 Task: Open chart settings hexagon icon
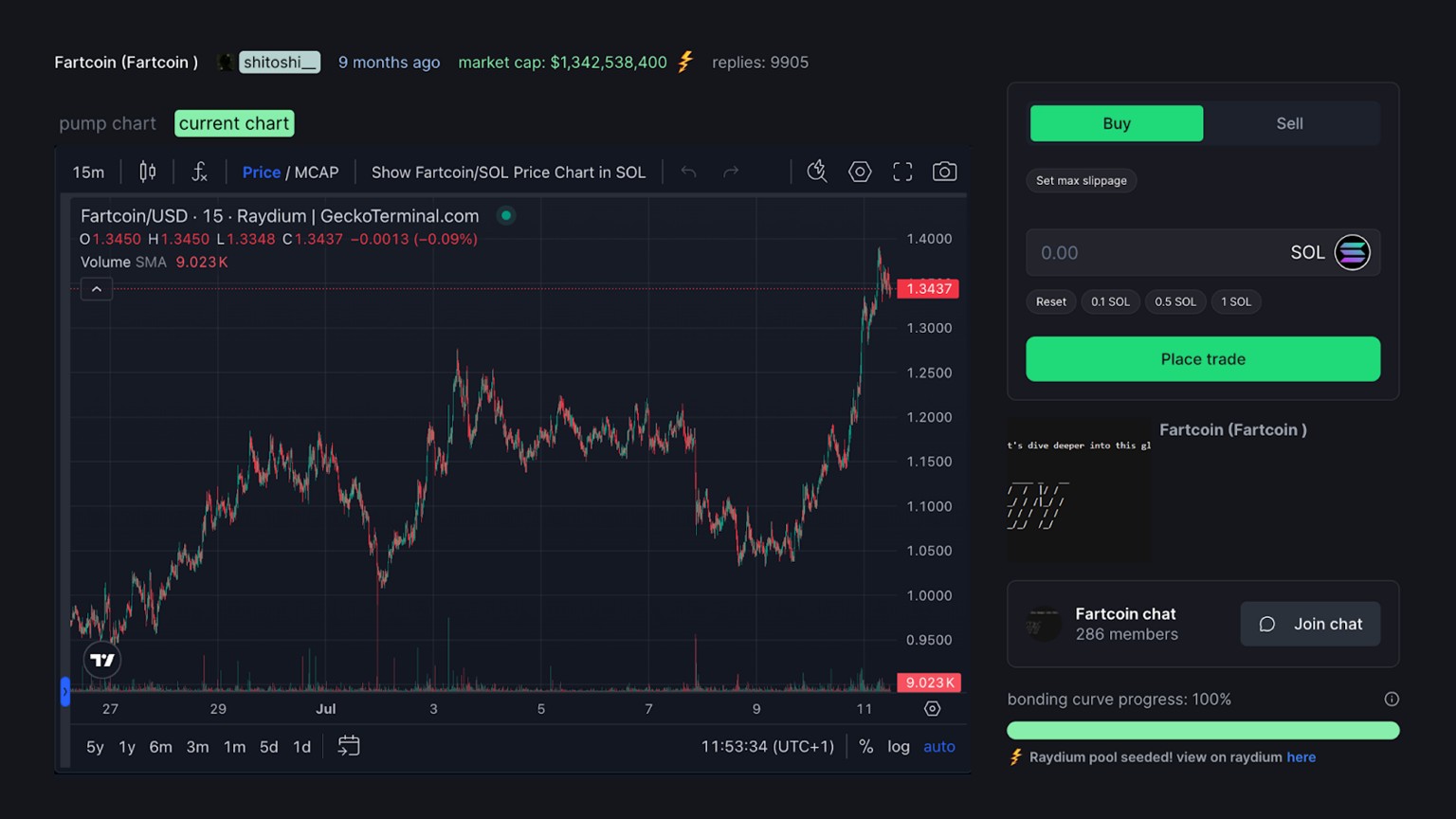(x=860, y=172)
